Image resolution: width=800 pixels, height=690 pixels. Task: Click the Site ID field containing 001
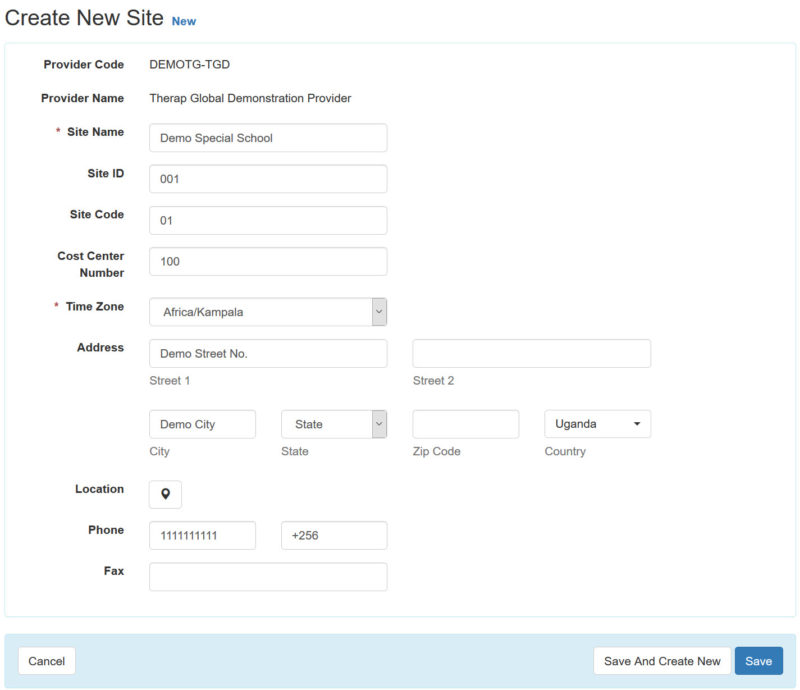(268, 179)
